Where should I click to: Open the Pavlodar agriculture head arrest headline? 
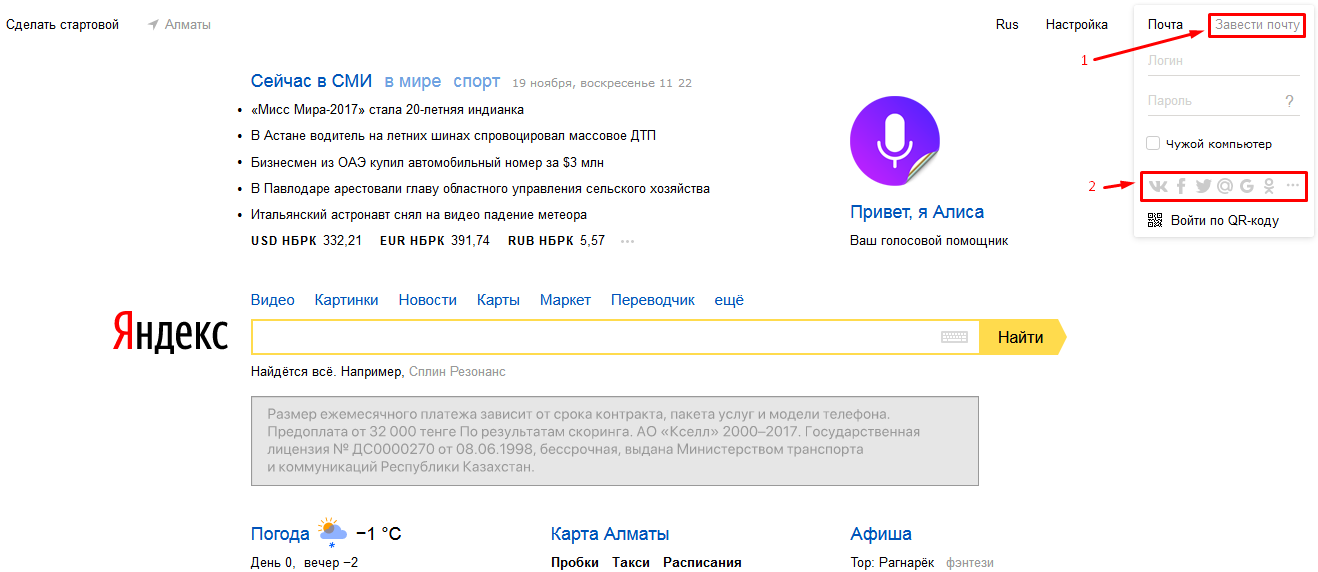click(x=480, y=188)
